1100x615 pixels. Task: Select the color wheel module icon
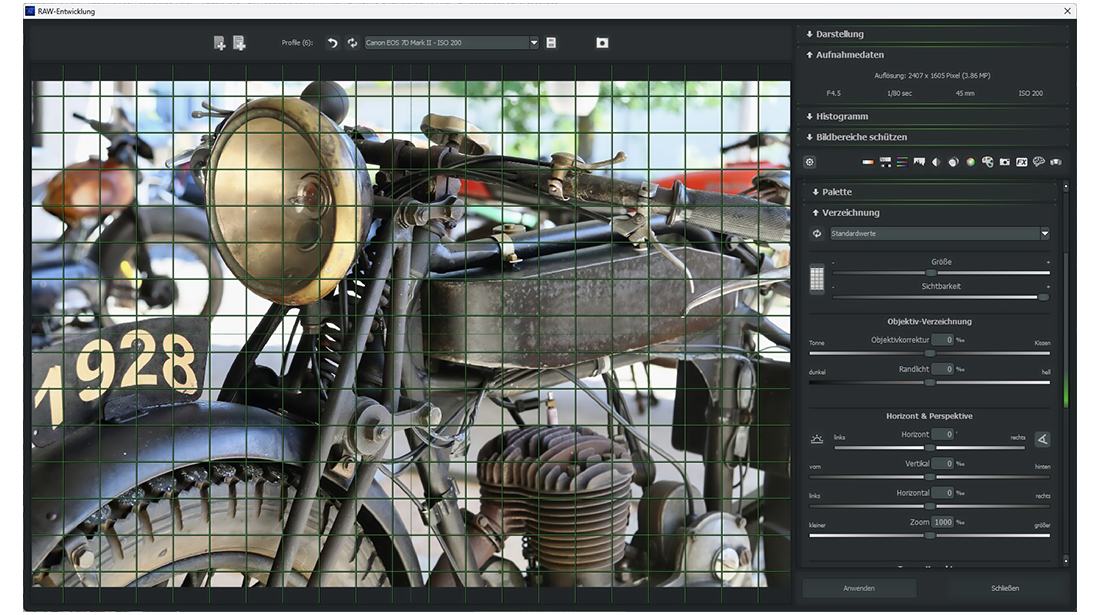[970, 162]
